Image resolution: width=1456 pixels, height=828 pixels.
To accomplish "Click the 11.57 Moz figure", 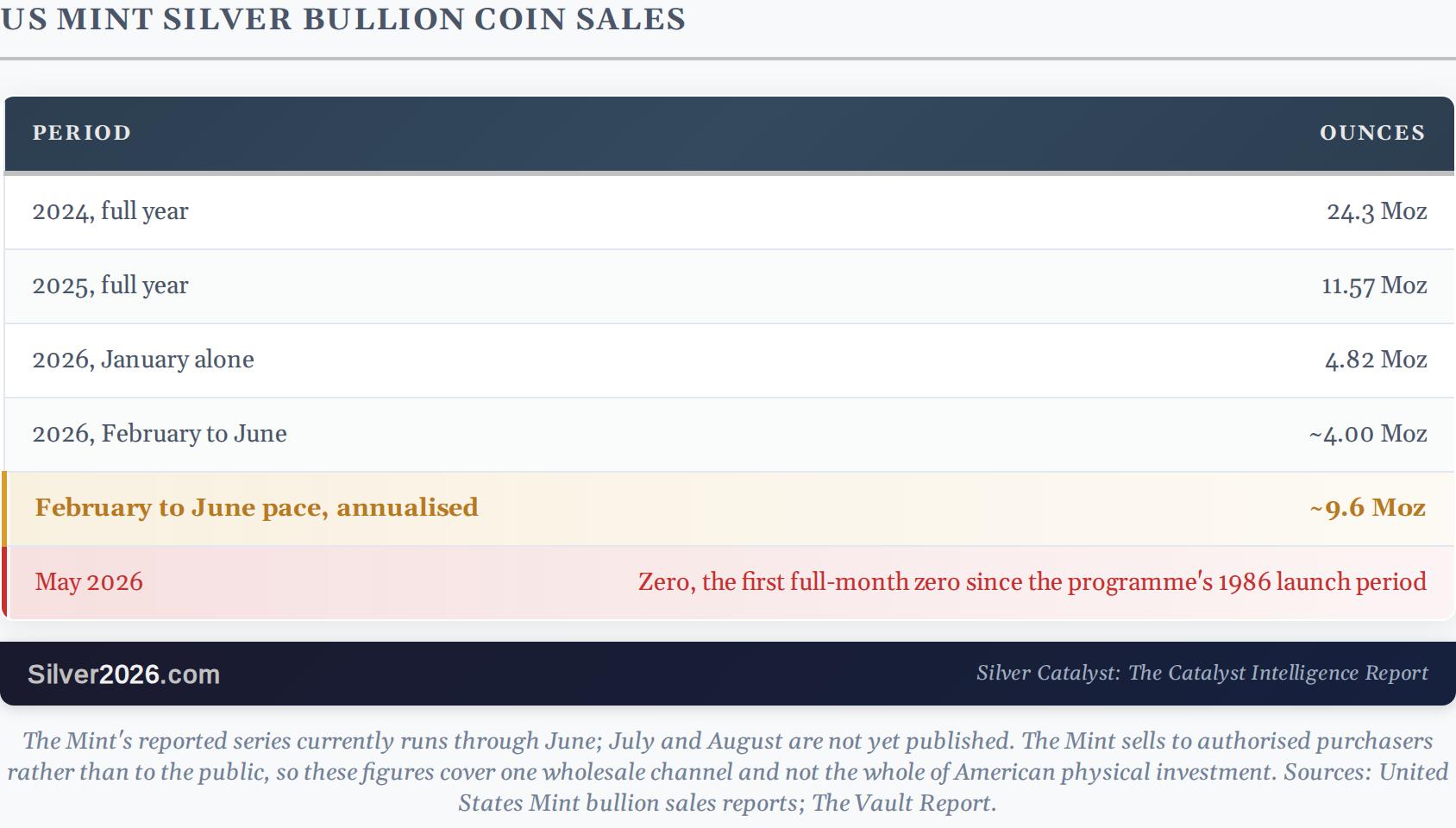I will (x=1374, y=285).
